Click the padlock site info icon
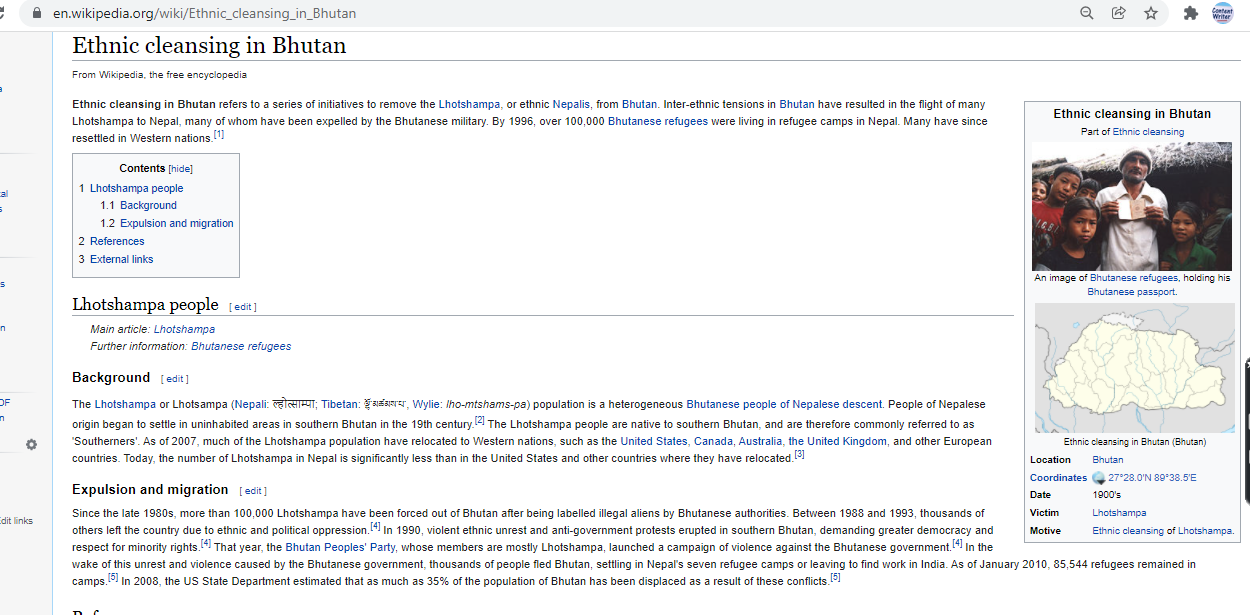 (x=37, y=14)
